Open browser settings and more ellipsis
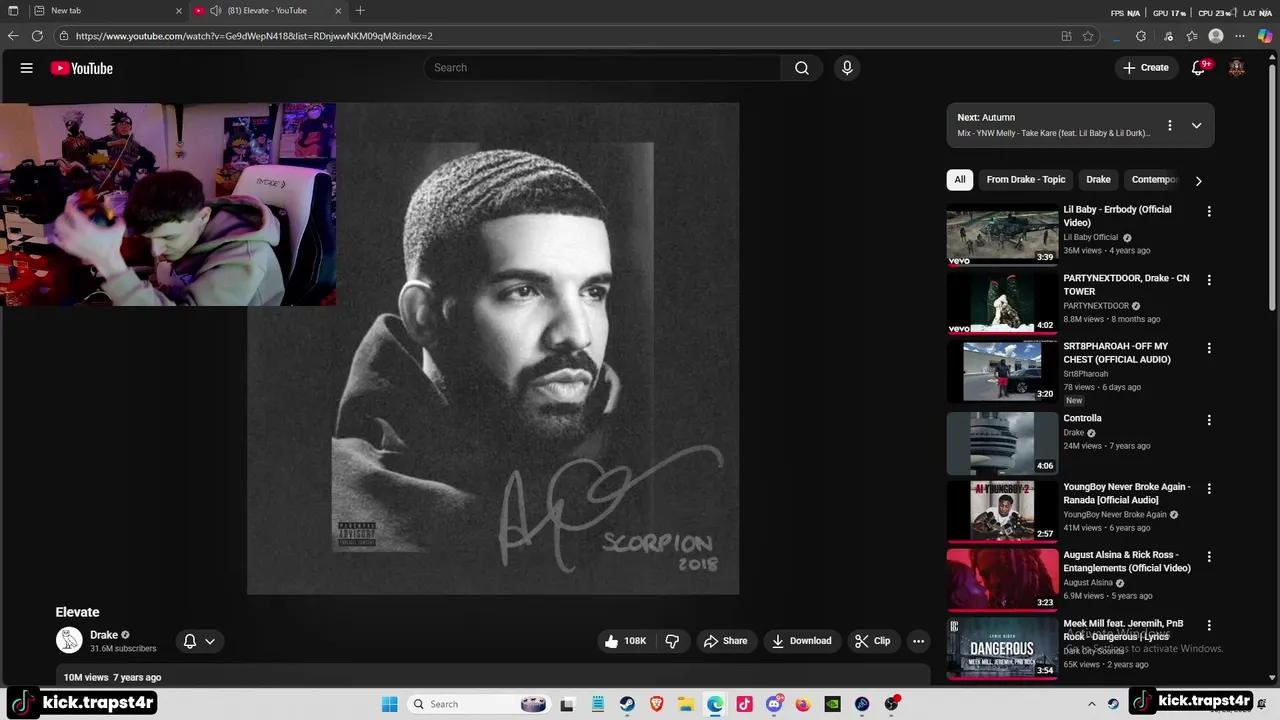 click(1240, 36)
